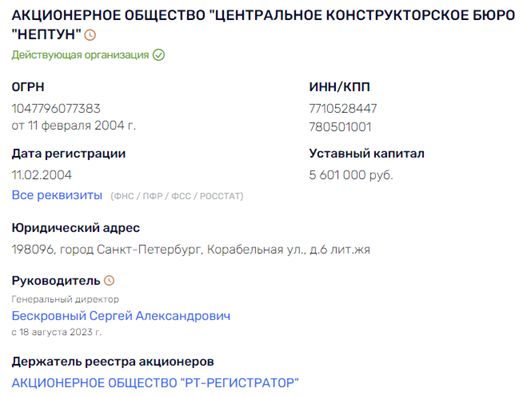
Task: Click the Юридический адрес heading
Action: [76, 228]
